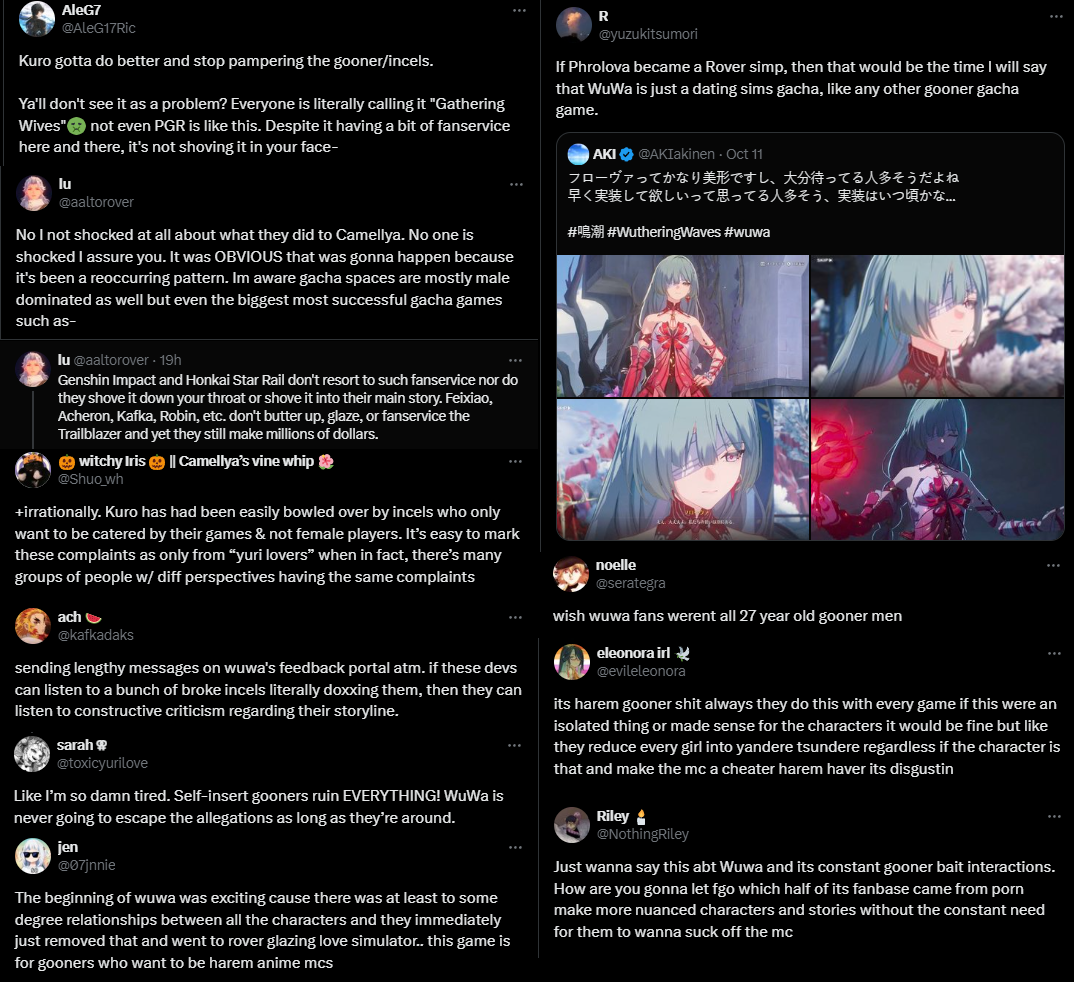Open R's profile avatar
Viewport: 1074px width, 982px height.
[x=573, y=25]
